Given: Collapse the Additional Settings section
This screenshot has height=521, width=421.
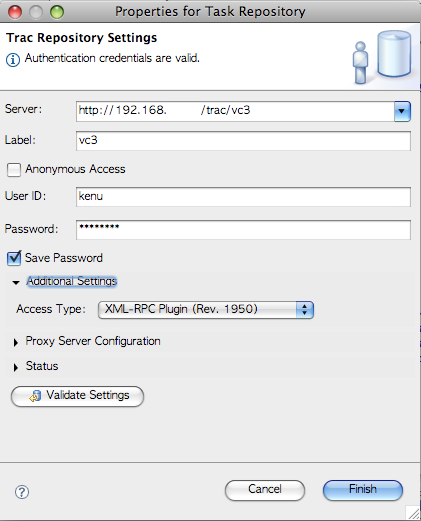Looking at the screenshot, I should (16, 282).
